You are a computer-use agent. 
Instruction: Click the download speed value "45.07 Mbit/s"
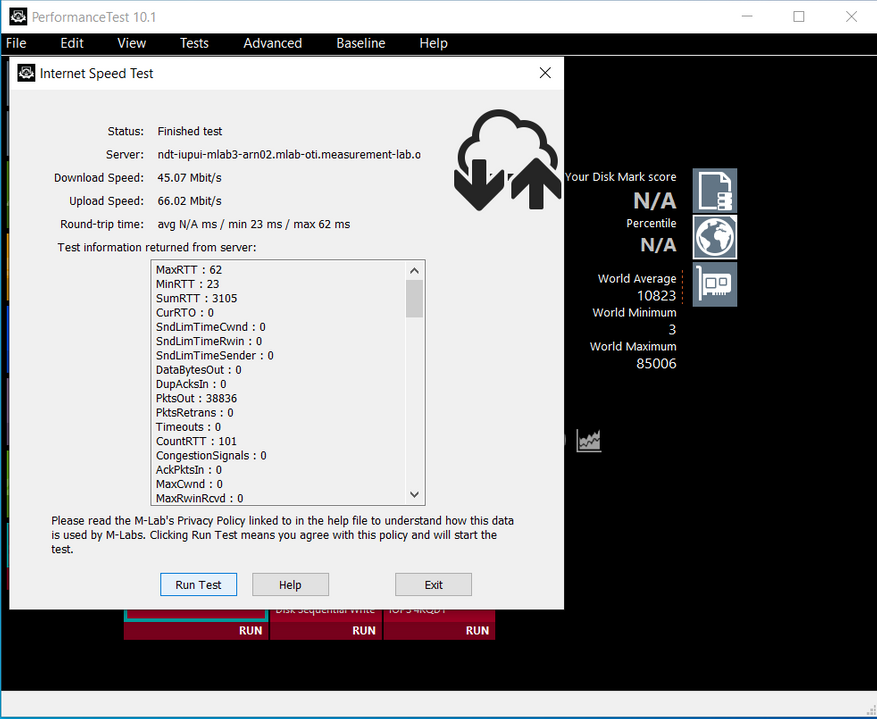(190, 178)
